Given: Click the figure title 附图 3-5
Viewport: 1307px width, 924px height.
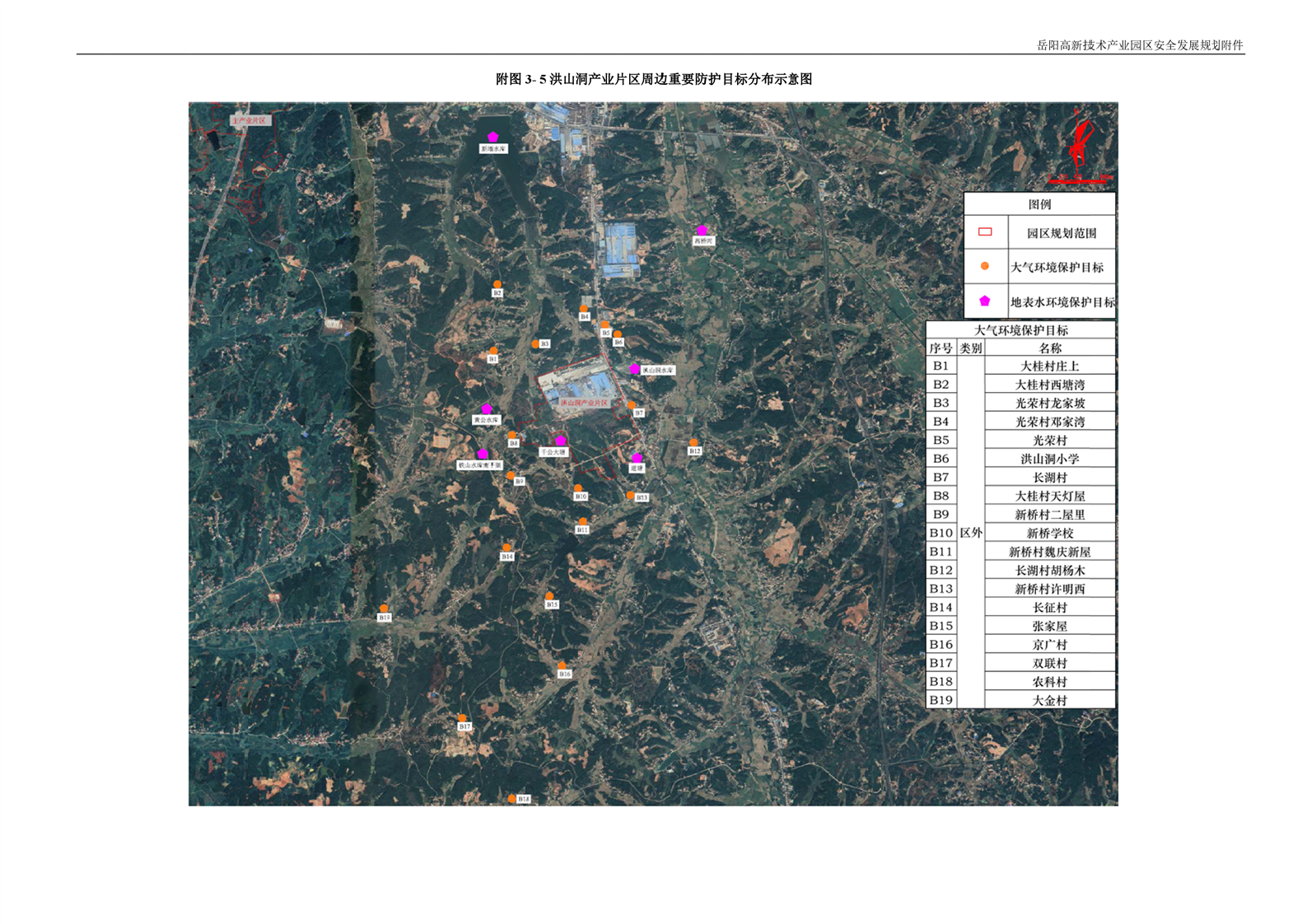Looking at the screenshot, I should coord(653,79).
